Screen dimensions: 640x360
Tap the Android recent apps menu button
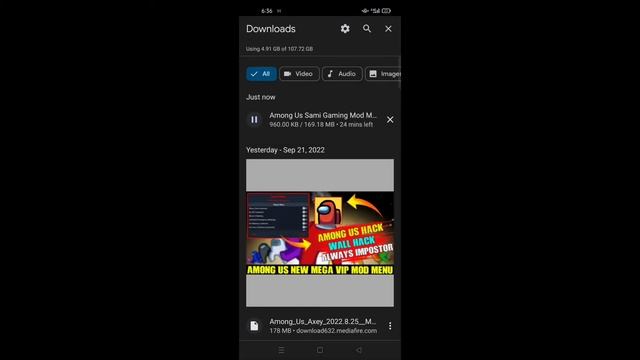coord(281,350)
